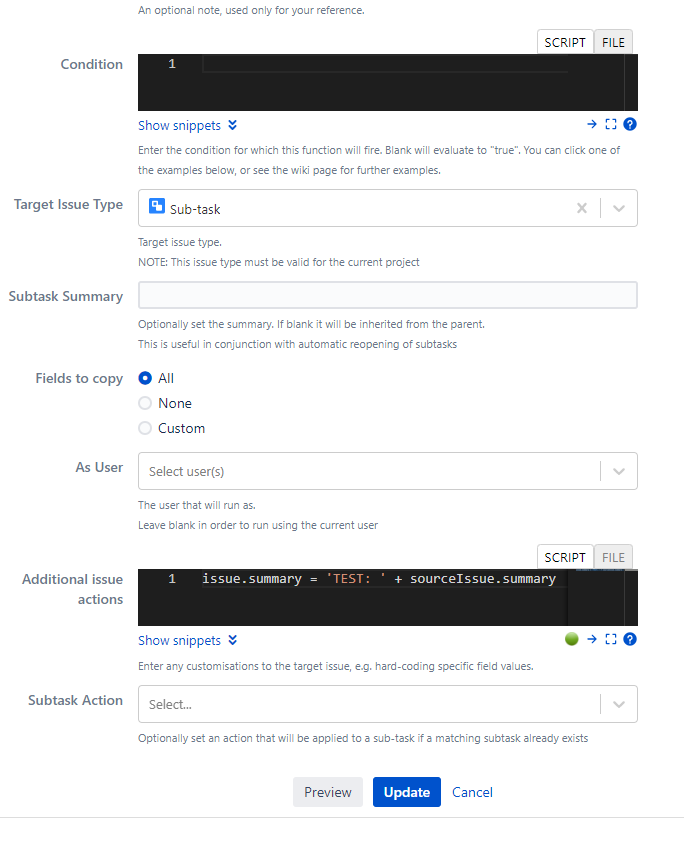Open the Subtask Action select menu
Image resolution: width=684 pixels, height=866 pixels.
pyautogui.click(x=618, y=703)
